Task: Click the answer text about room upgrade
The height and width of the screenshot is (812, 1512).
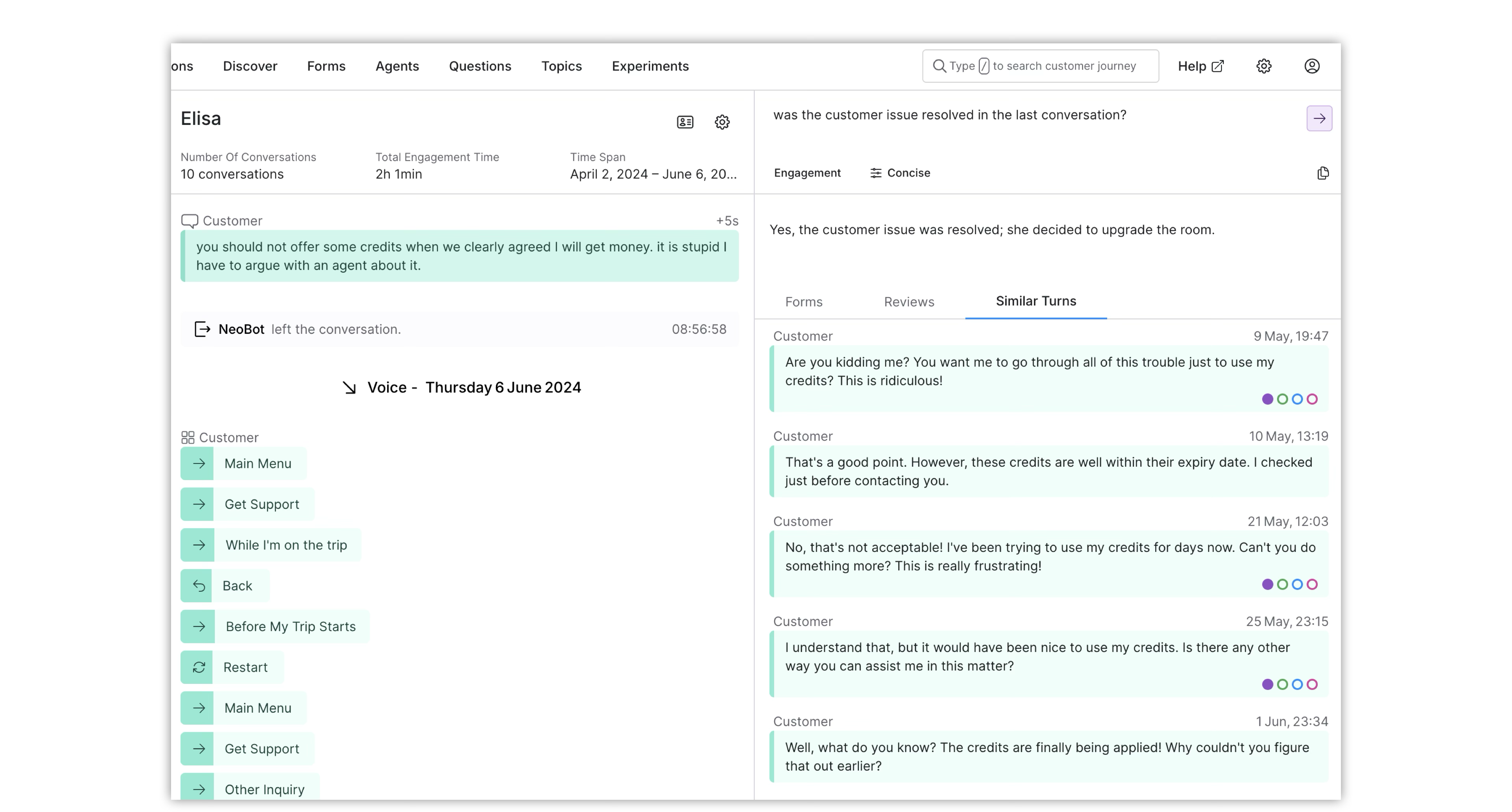Action: click(x=992, y=230)
